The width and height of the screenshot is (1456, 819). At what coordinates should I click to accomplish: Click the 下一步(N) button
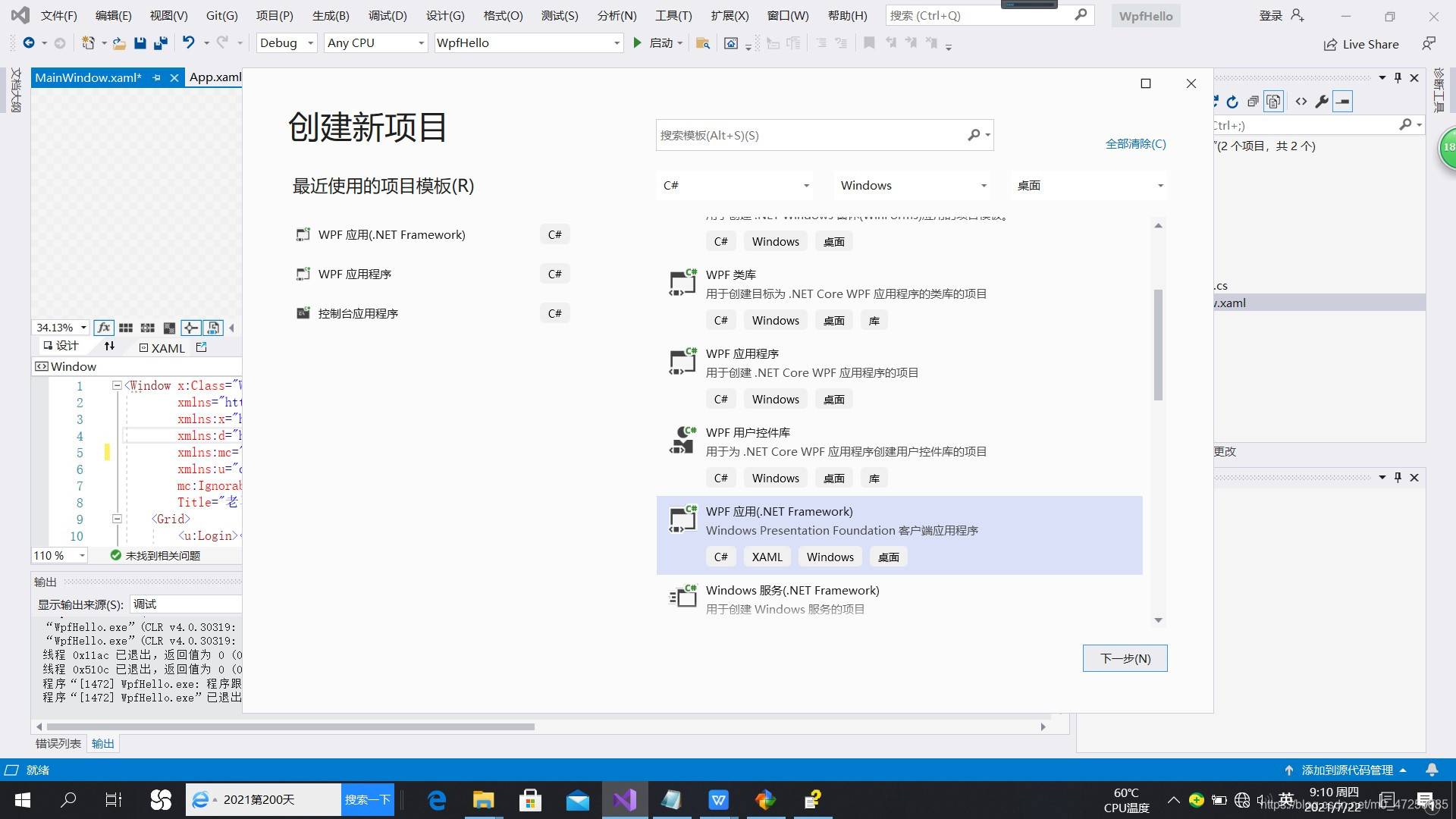[1125, 658]
